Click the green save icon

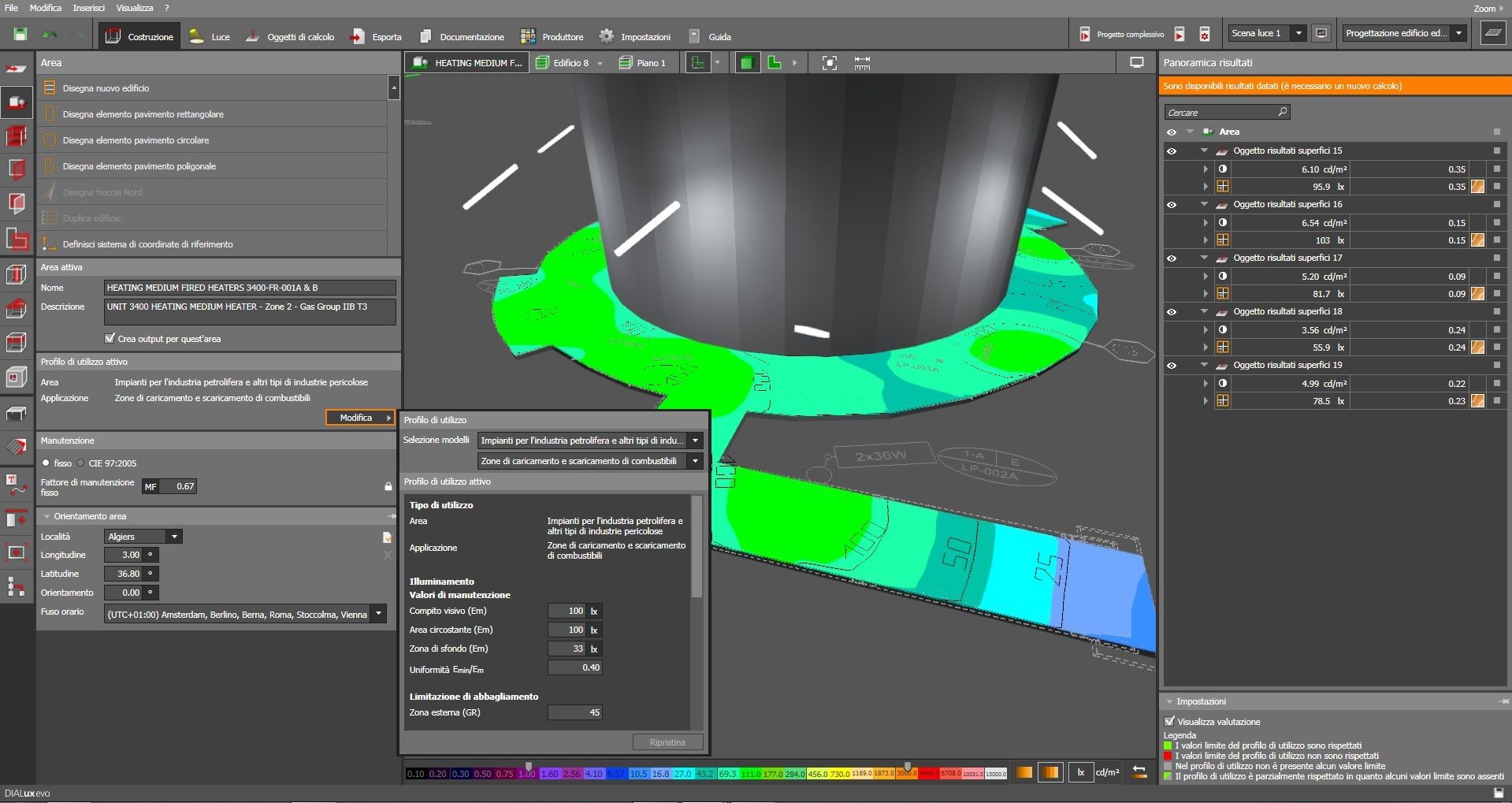(20, 35)
